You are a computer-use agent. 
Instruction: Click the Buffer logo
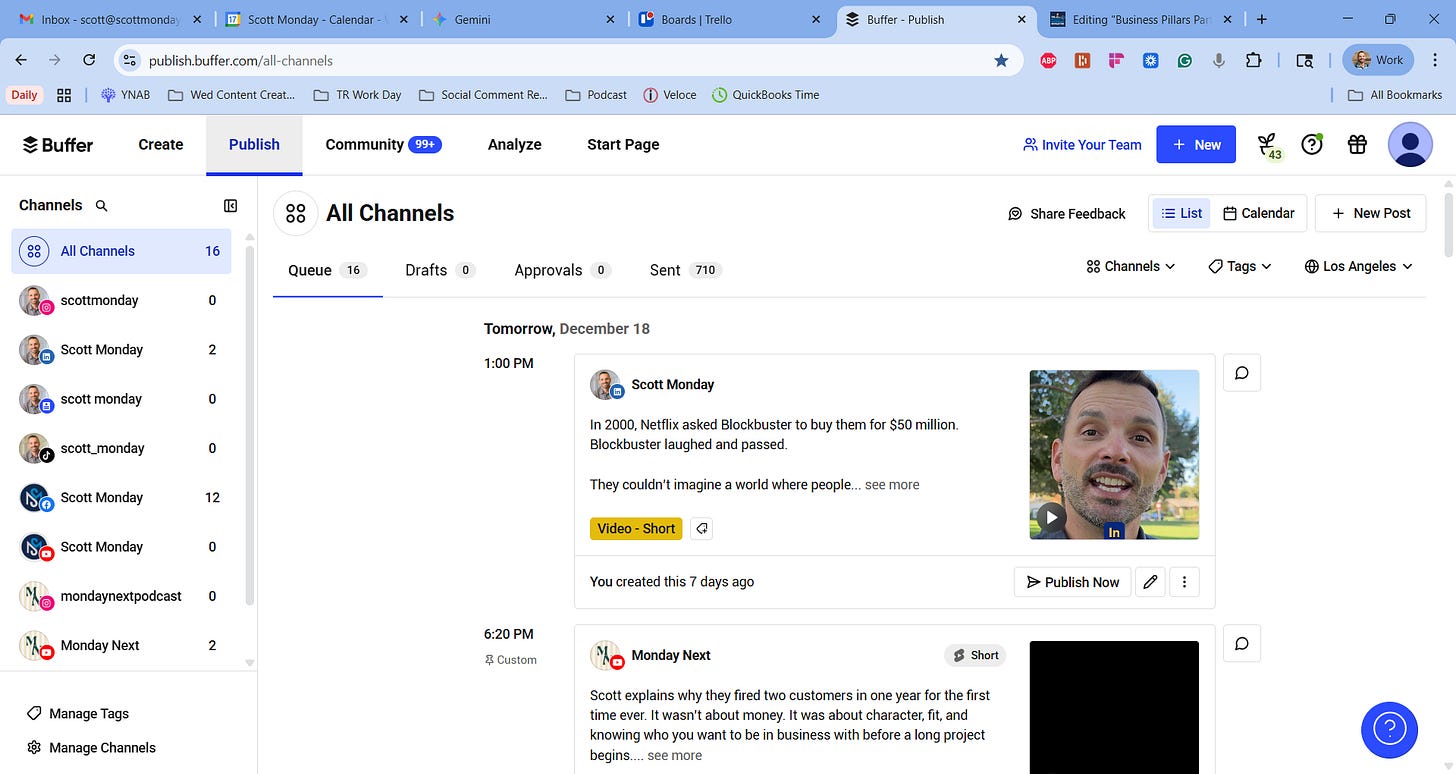(58, 145)
